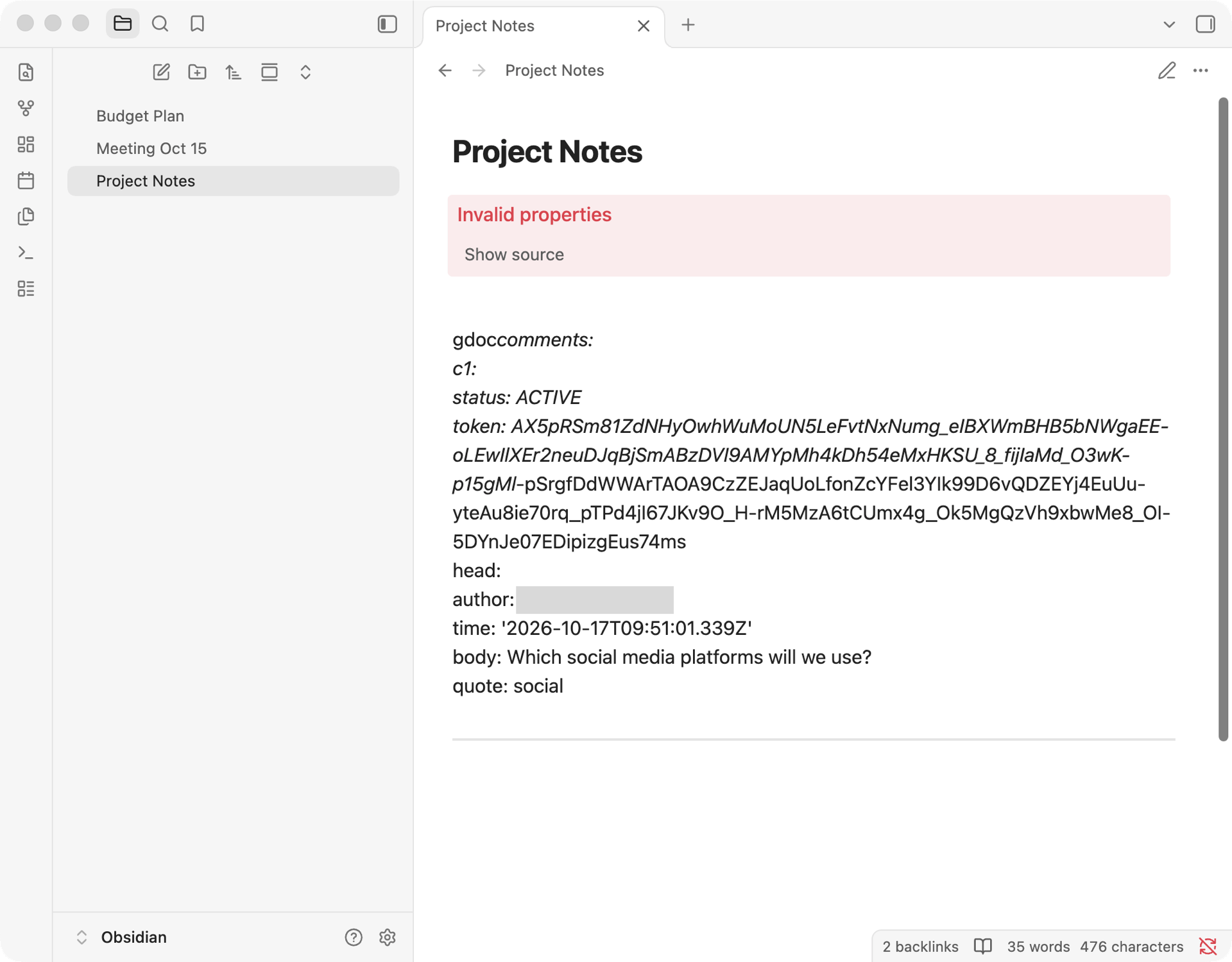Screen dimensions: 1232x962
Task: Open the Meeting Oct 15 note
Action: (233, 149)
